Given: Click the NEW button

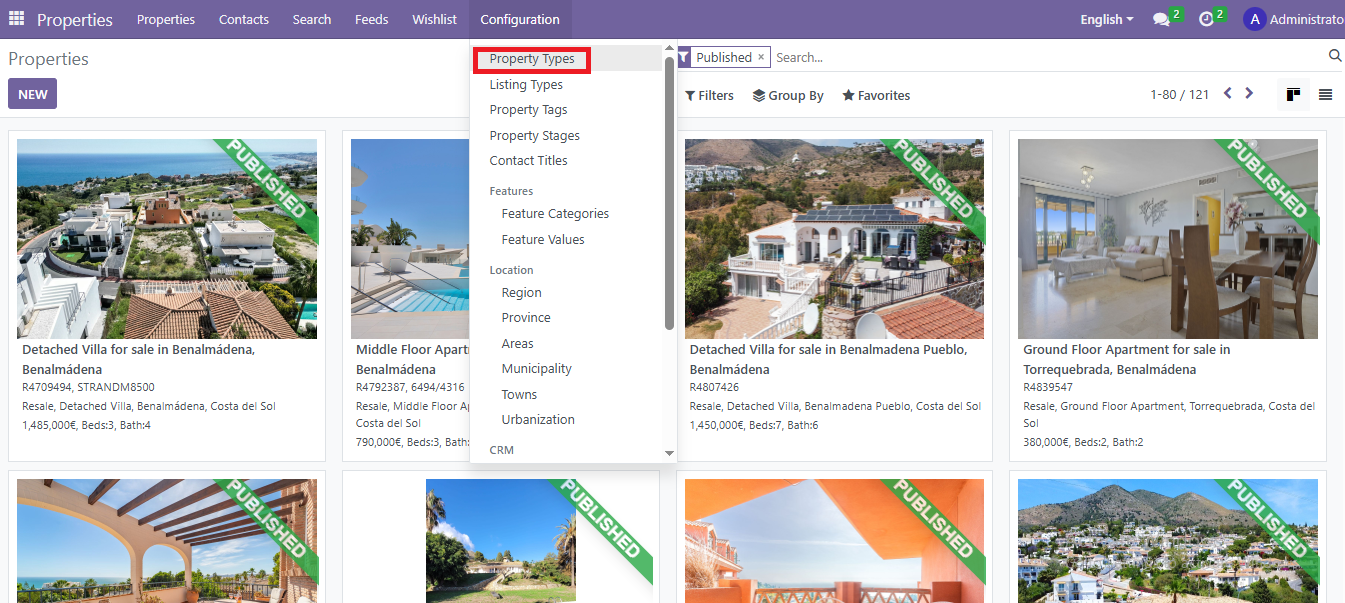Looking at the screenshot, I should [32, 94].
